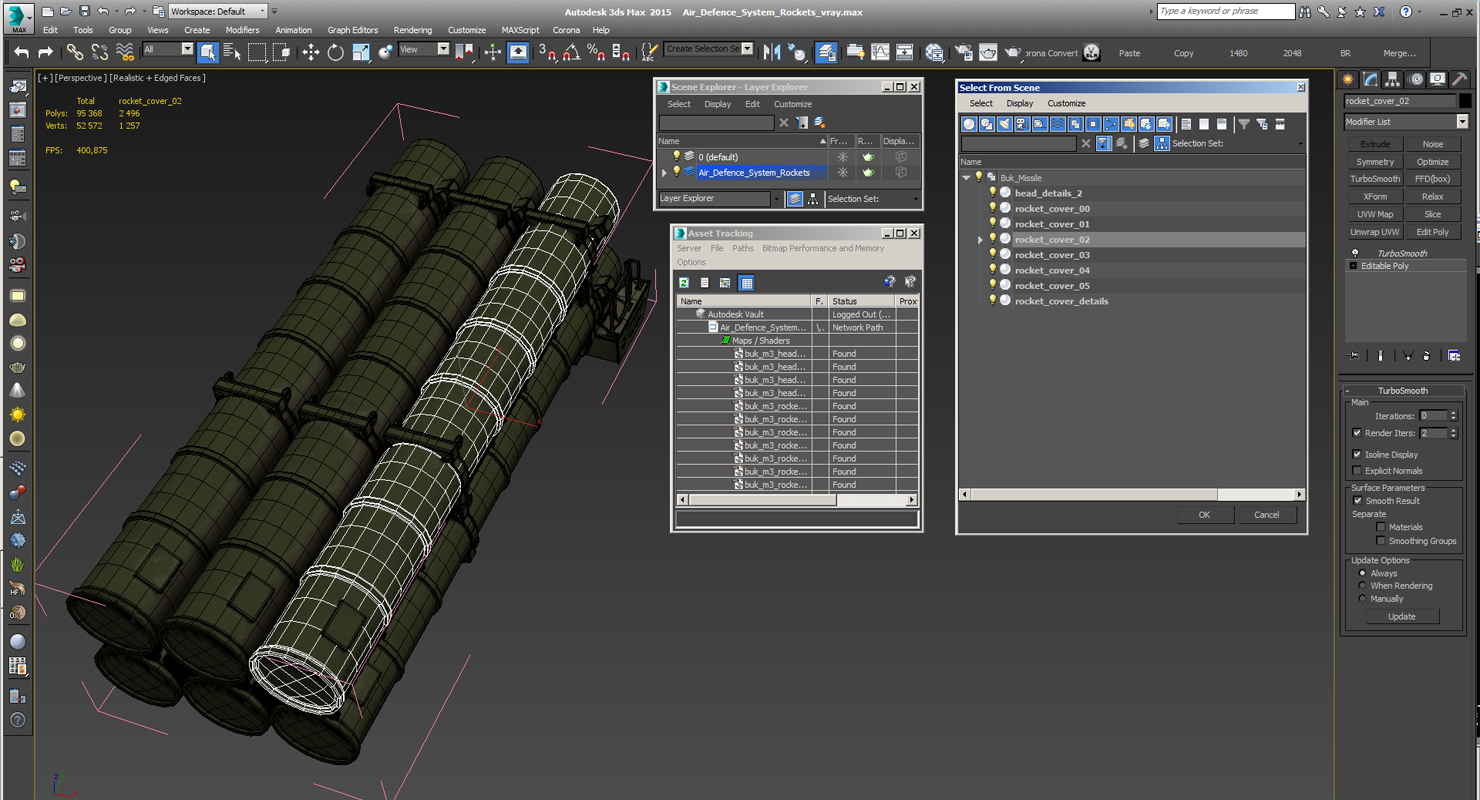
Task: Open the Curve Editor icon
Action: 880,52
